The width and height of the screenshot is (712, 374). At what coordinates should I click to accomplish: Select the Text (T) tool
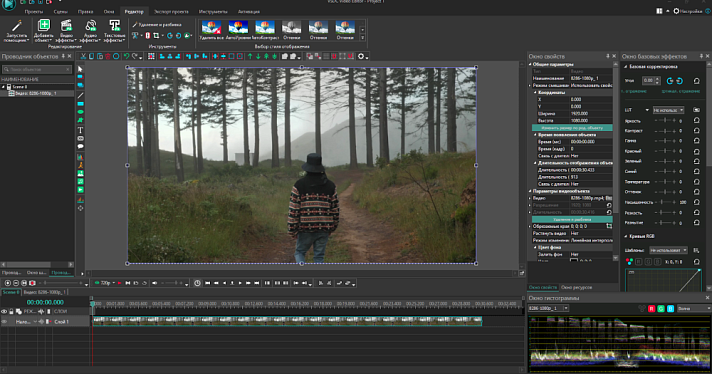pos(80,130)
